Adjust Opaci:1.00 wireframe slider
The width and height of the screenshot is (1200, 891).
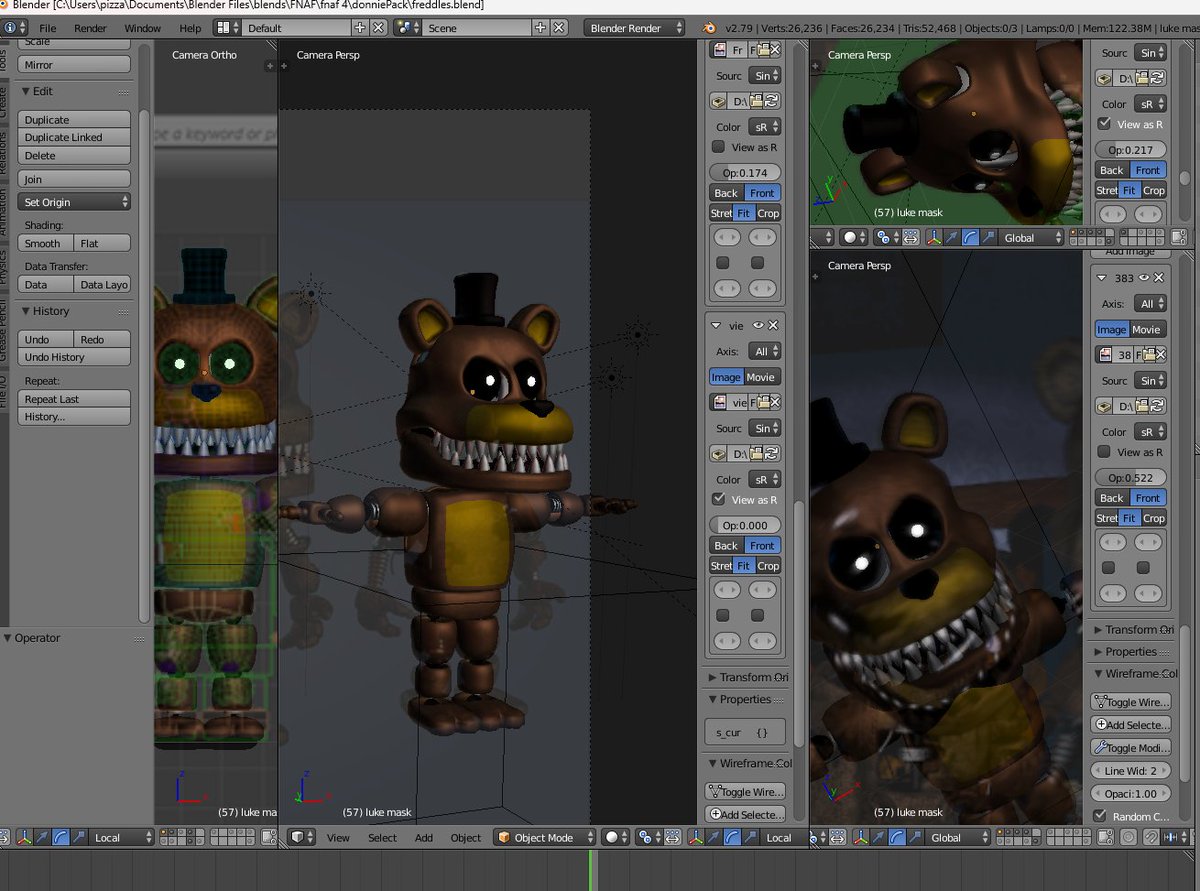[1130, 793]
